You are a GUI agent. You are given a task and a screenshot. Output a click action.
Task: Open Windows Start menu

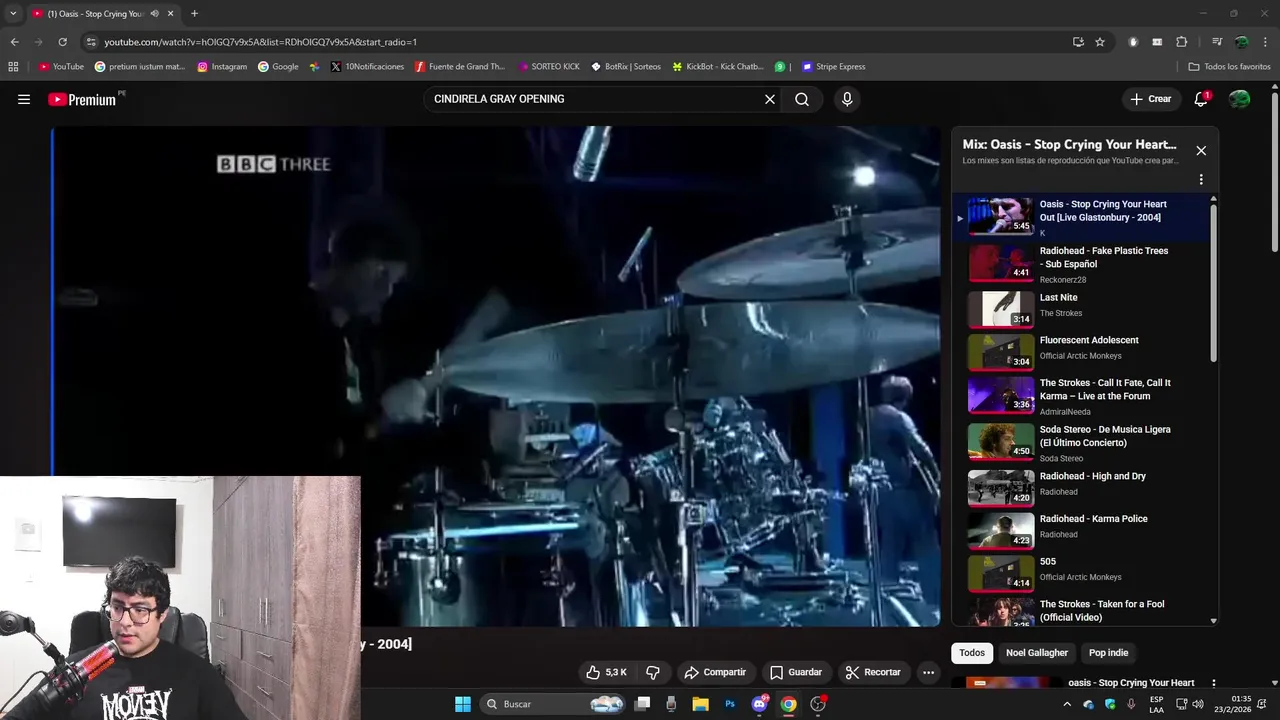click(463, 704)
